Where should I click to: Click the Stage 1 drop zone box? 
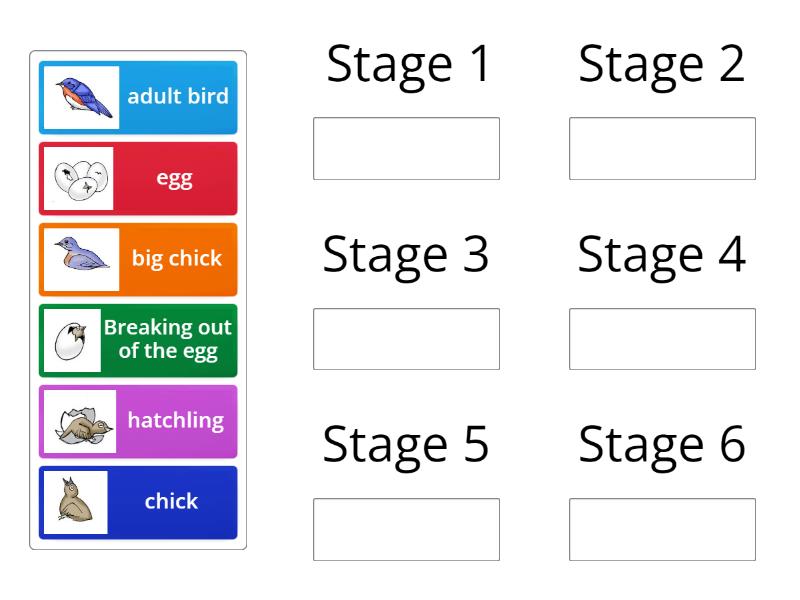click(x=407, y=147)
